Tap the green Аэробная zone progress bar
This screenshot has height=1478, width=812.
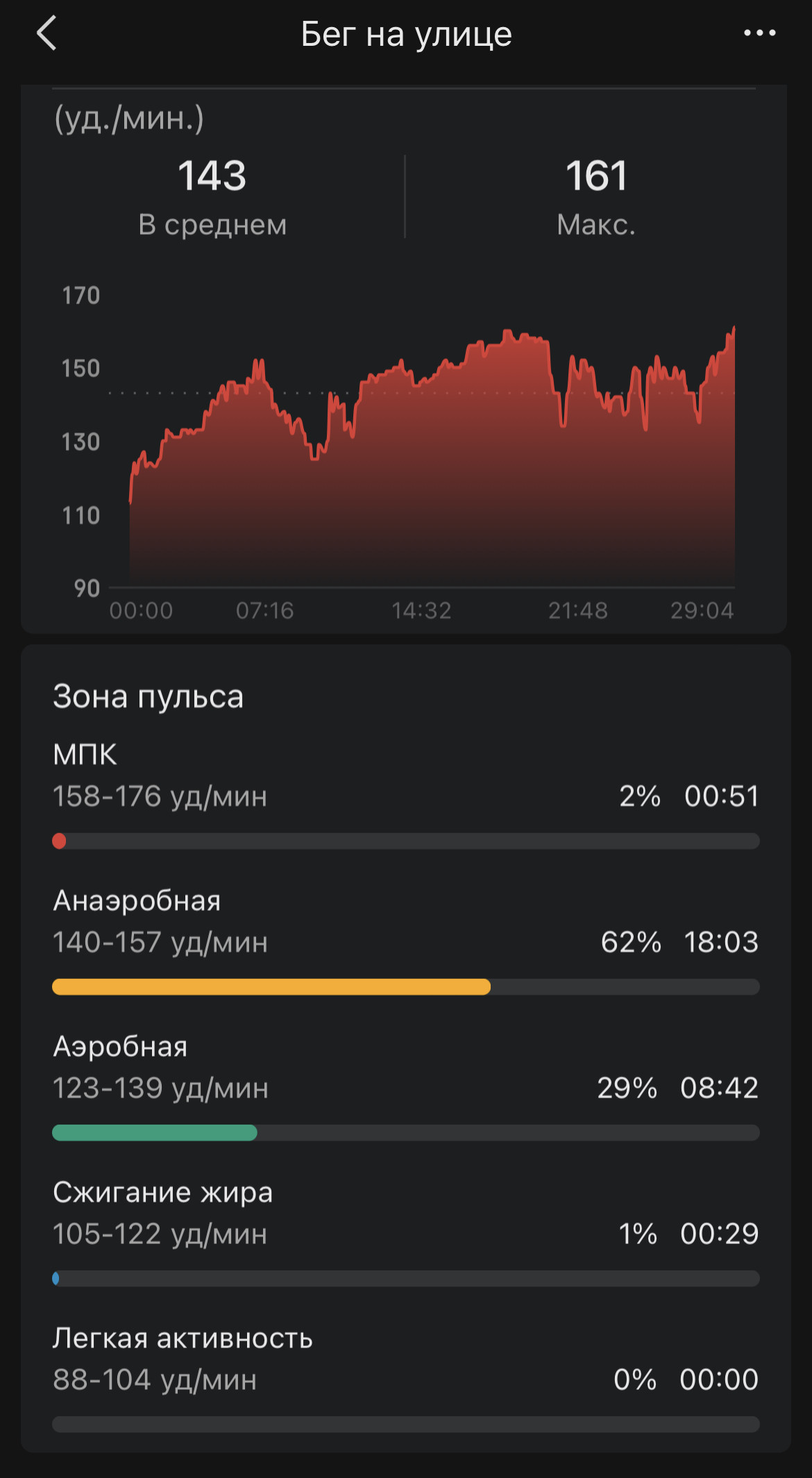155,1132
